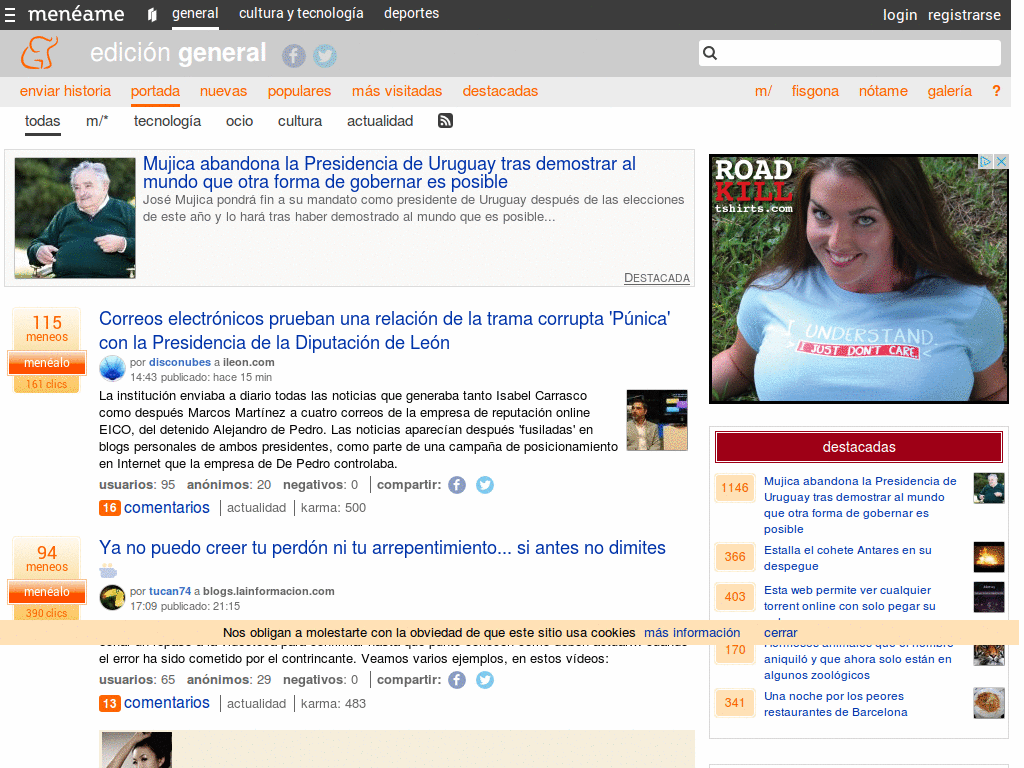Click the search magnifier icon
Viewport: 1024px width, 768px height.
point(710,52)
